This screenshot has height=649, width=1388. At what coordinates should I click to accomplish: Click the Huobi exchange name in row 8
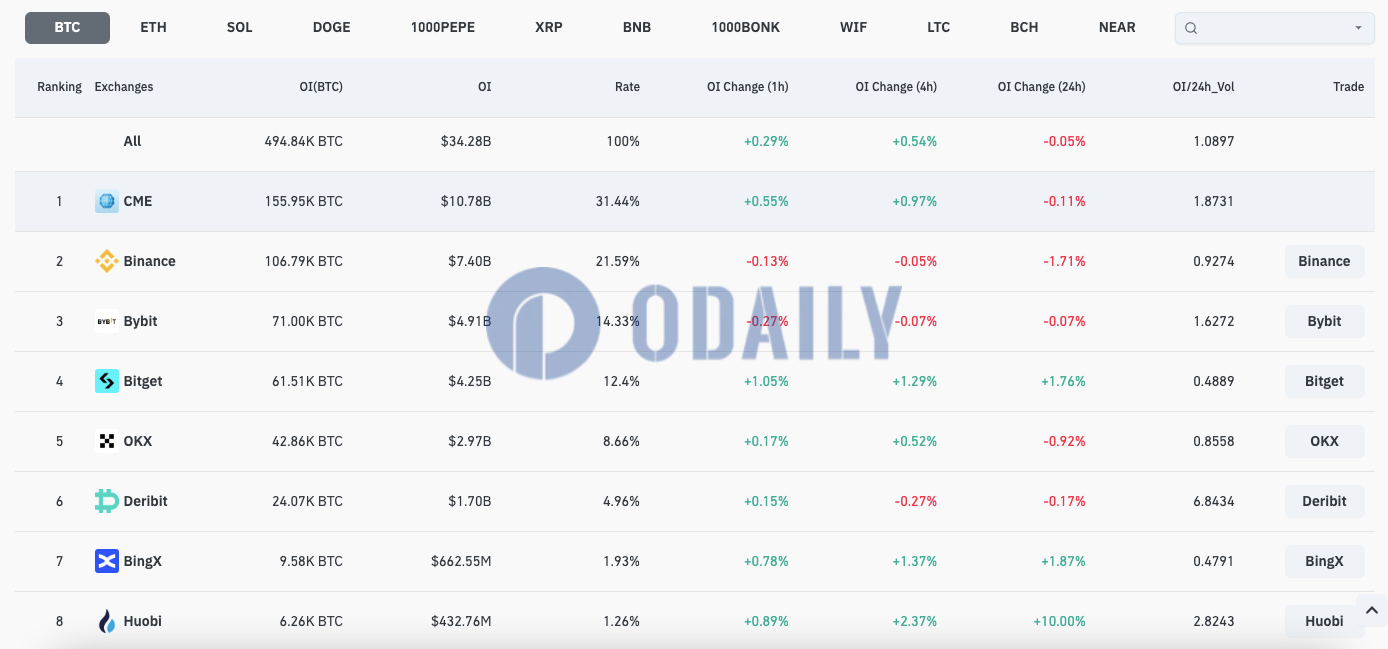coord(142,621)
